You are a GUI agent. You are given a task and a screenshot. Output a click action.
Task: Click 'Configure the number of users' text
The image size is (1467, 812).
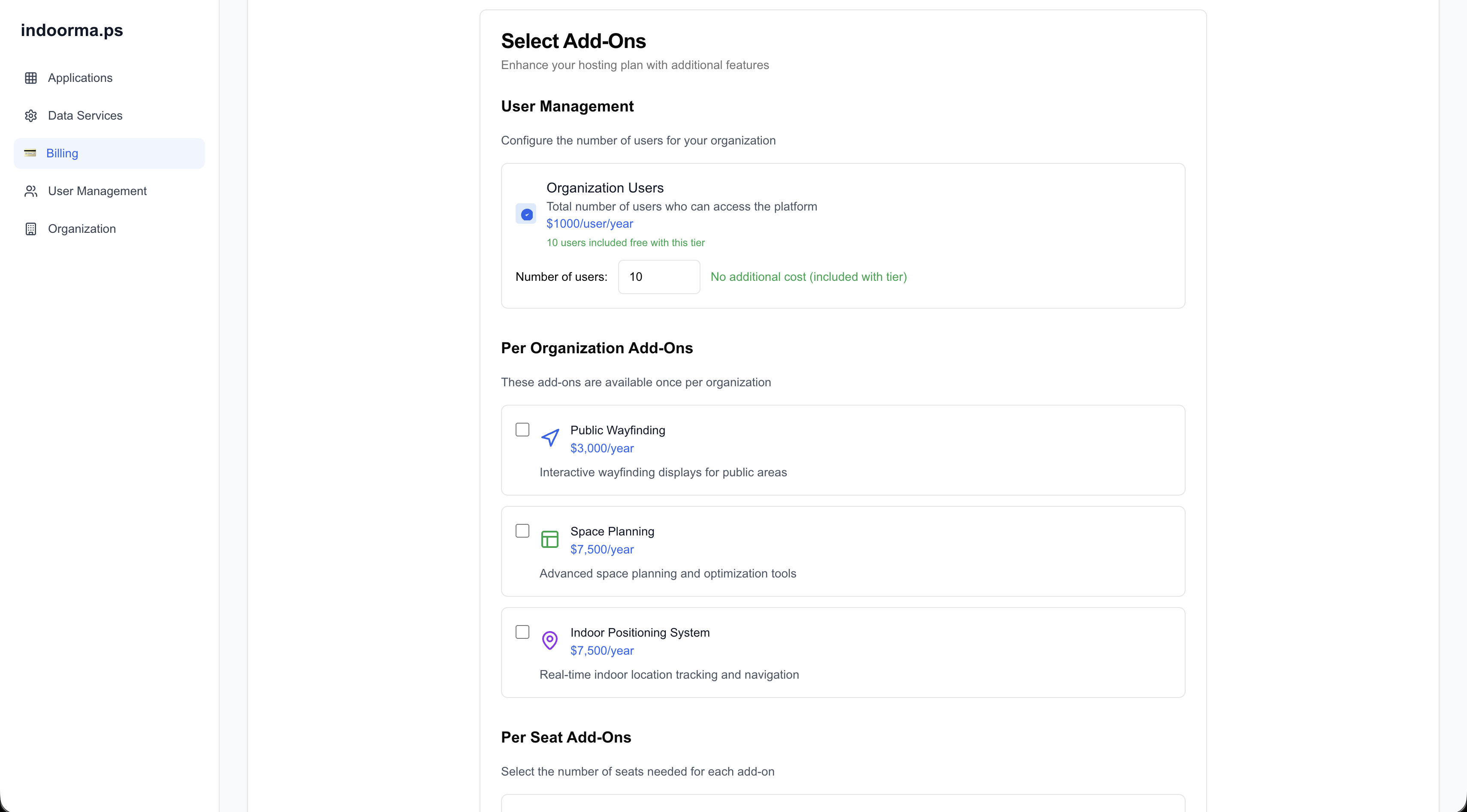point(638,141)
